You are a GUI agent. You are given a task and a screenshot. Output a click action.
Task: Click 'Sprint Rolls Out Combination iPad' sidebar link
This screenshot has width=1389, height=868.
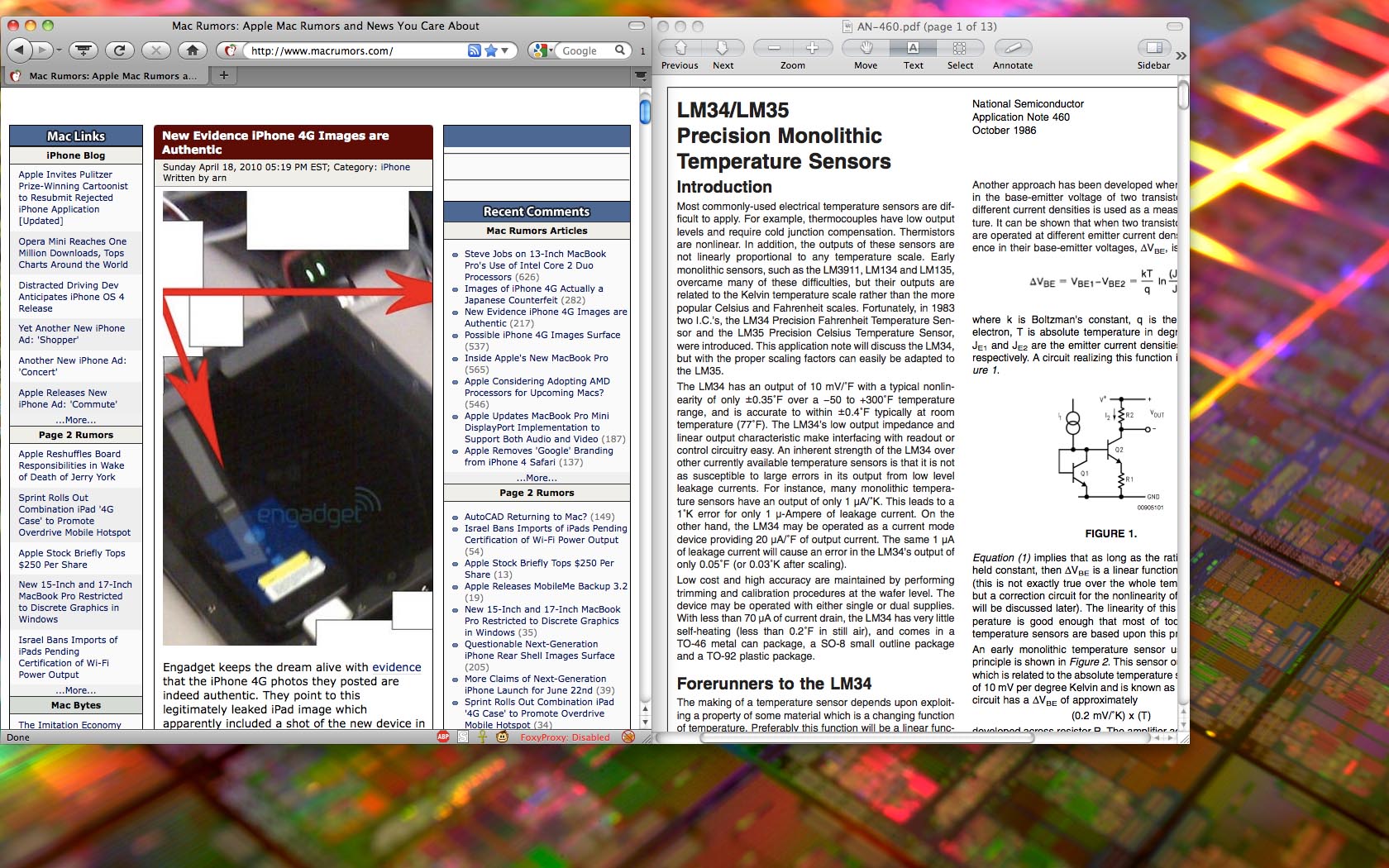pos(74,515)
